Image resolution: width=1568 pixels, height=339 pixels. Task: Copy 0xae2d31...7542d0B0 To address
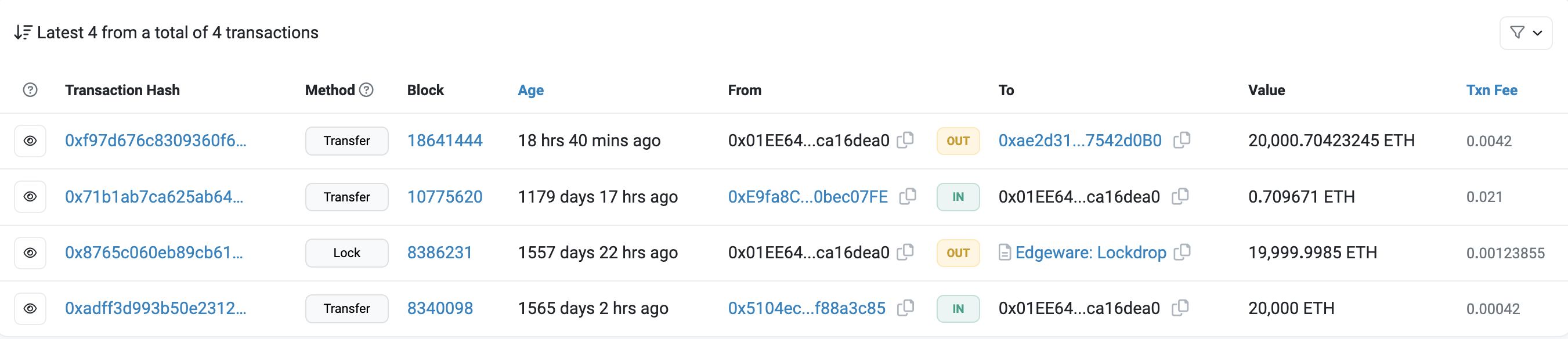click(1182, 140)
